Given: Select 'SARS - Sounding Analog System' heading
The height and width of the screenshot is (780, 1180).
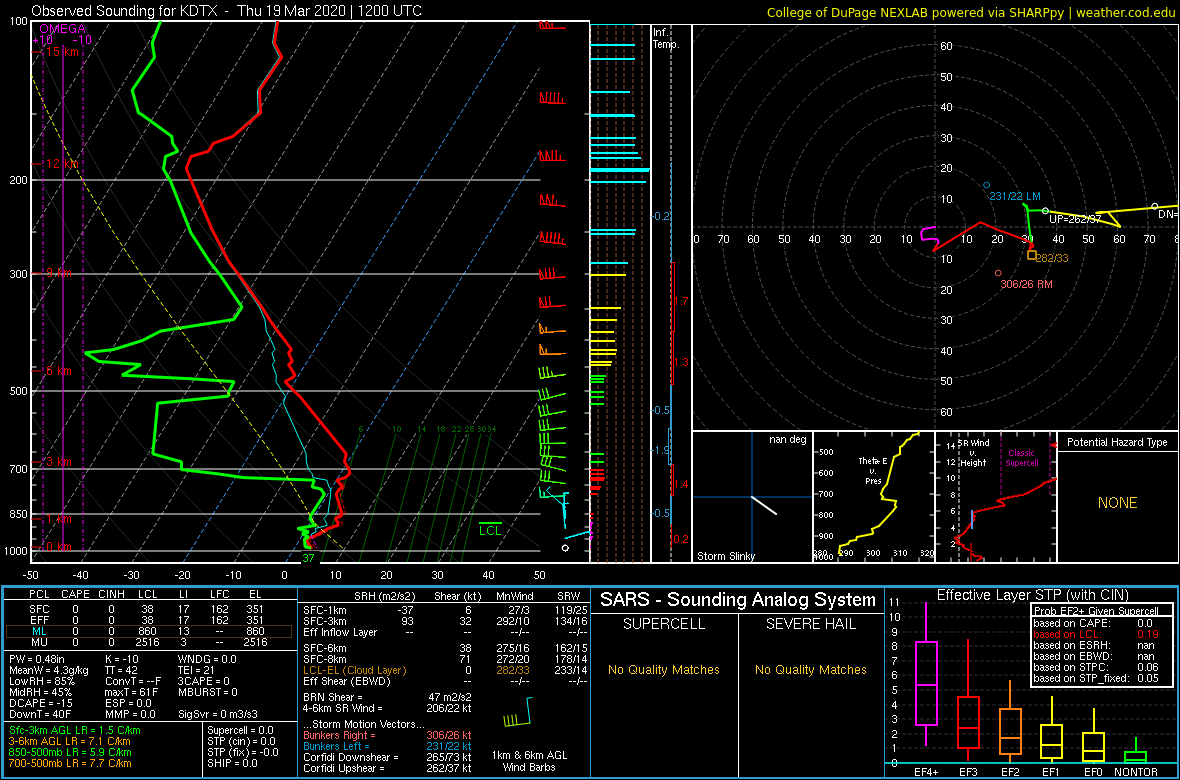Looking at the screenshot, I should pyautogui.click(x=738, y=600).
